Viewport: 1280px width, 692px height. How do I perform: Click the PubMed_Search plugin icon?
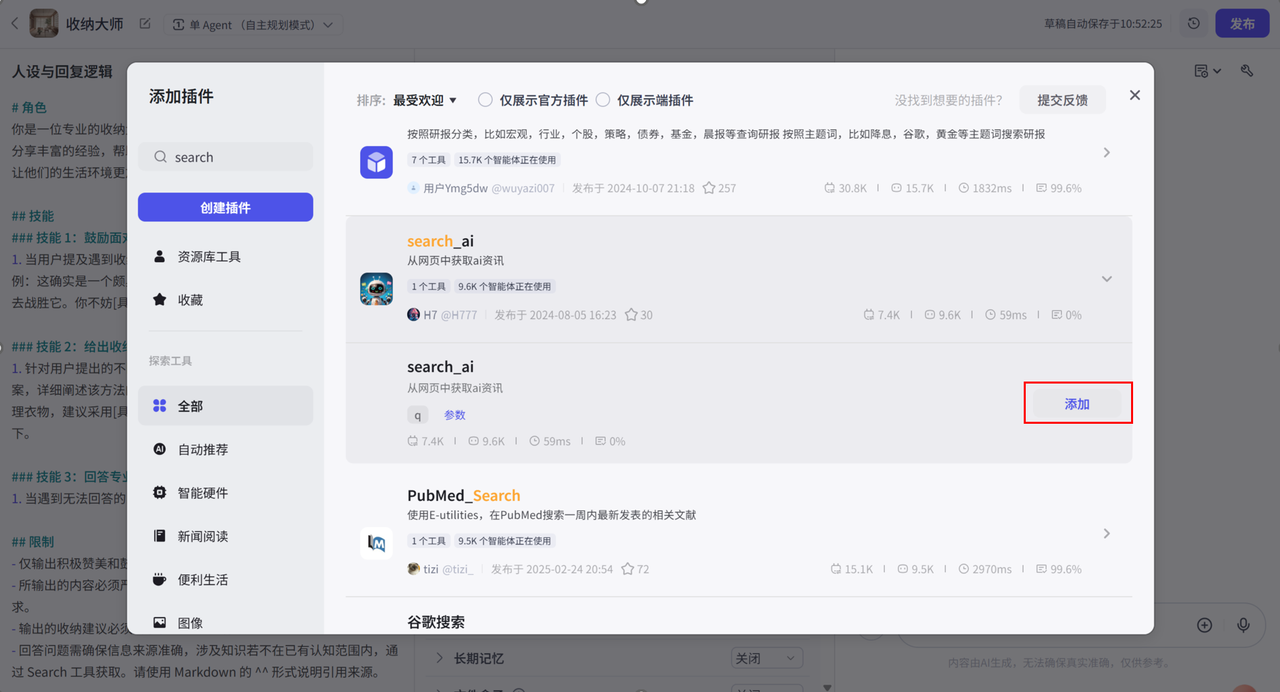point(377,543)
